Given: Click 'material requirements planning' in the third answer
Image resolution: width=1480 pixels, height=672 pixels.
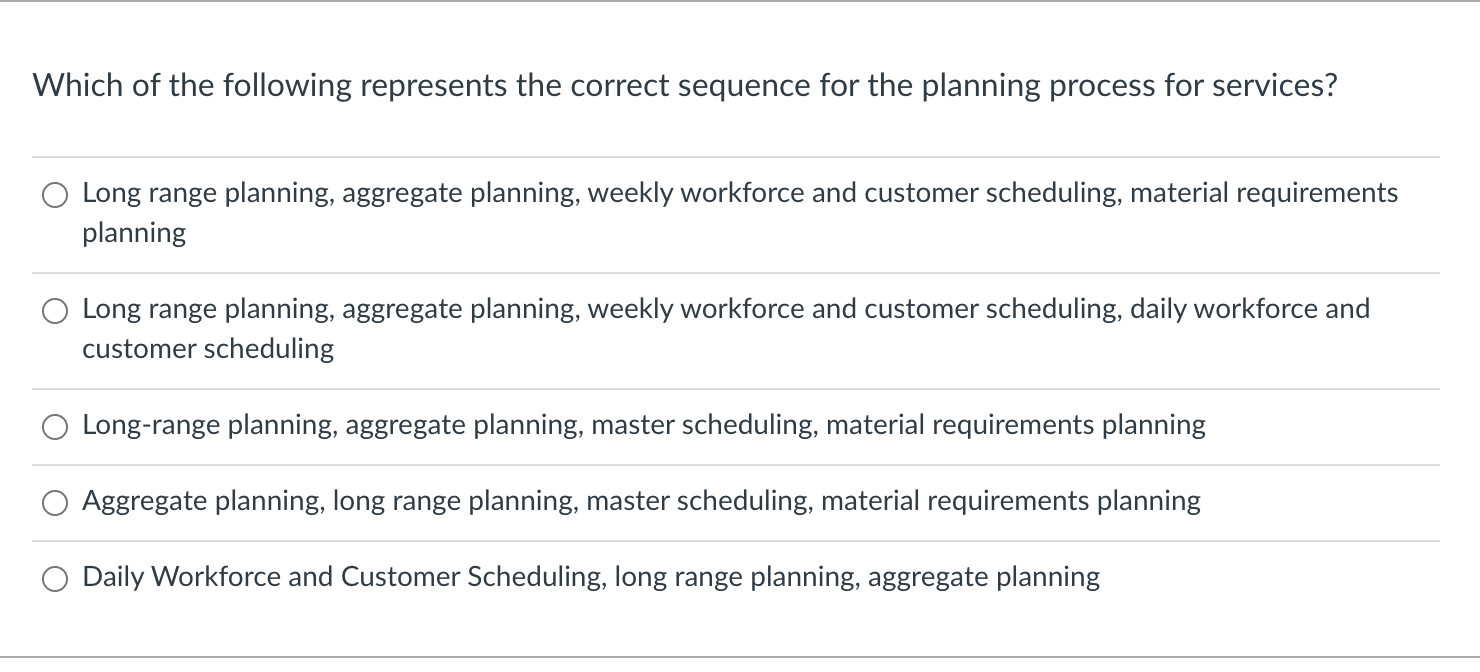Looking at the screenshot, I should pos(1017,426).
